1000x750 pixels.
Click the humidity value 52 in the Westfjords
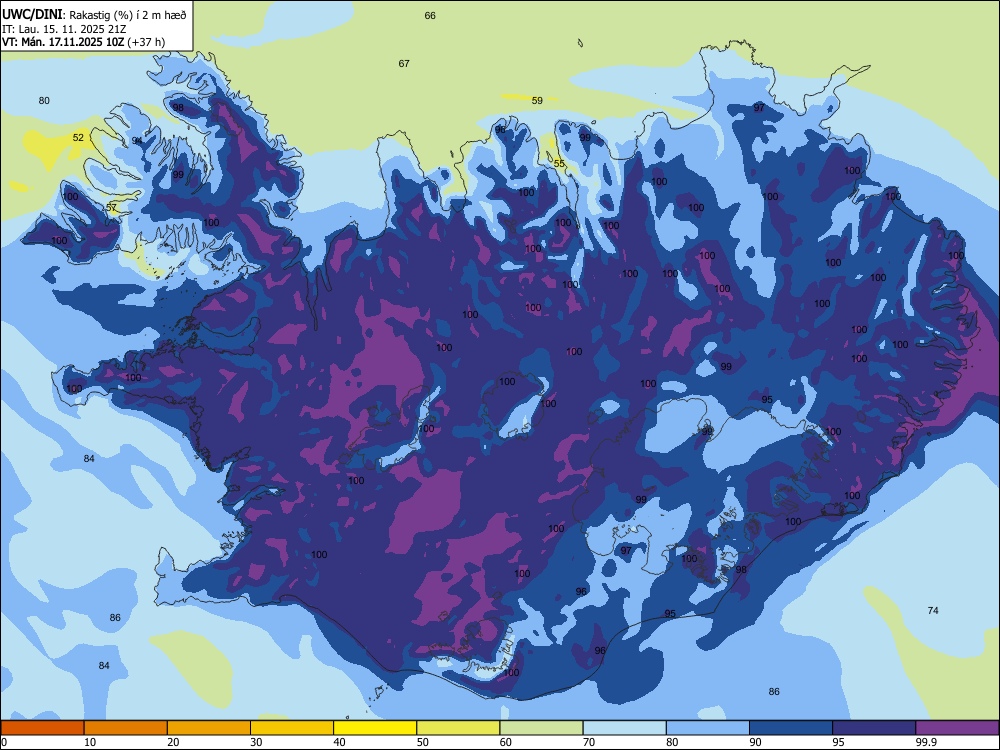[x=78, y=137]
